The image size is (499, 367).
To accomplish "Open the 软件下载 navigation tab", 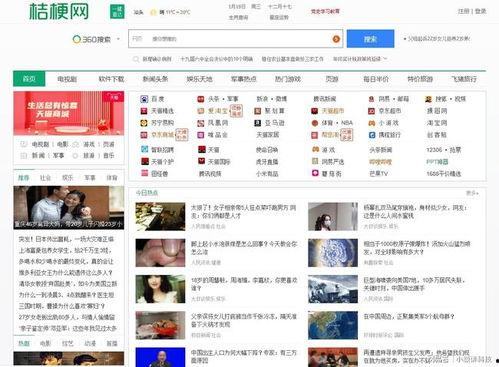I will tap(111, 79).
